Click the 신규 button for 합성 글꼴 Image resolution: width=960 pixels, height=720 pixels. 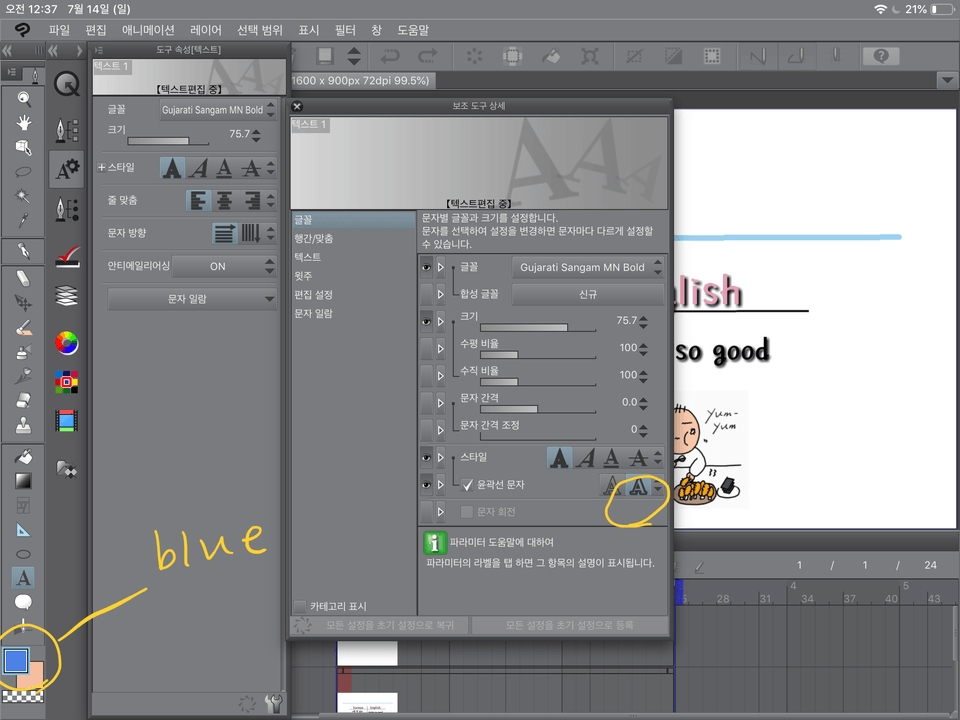pyautogui.click(x=588, y=294)
